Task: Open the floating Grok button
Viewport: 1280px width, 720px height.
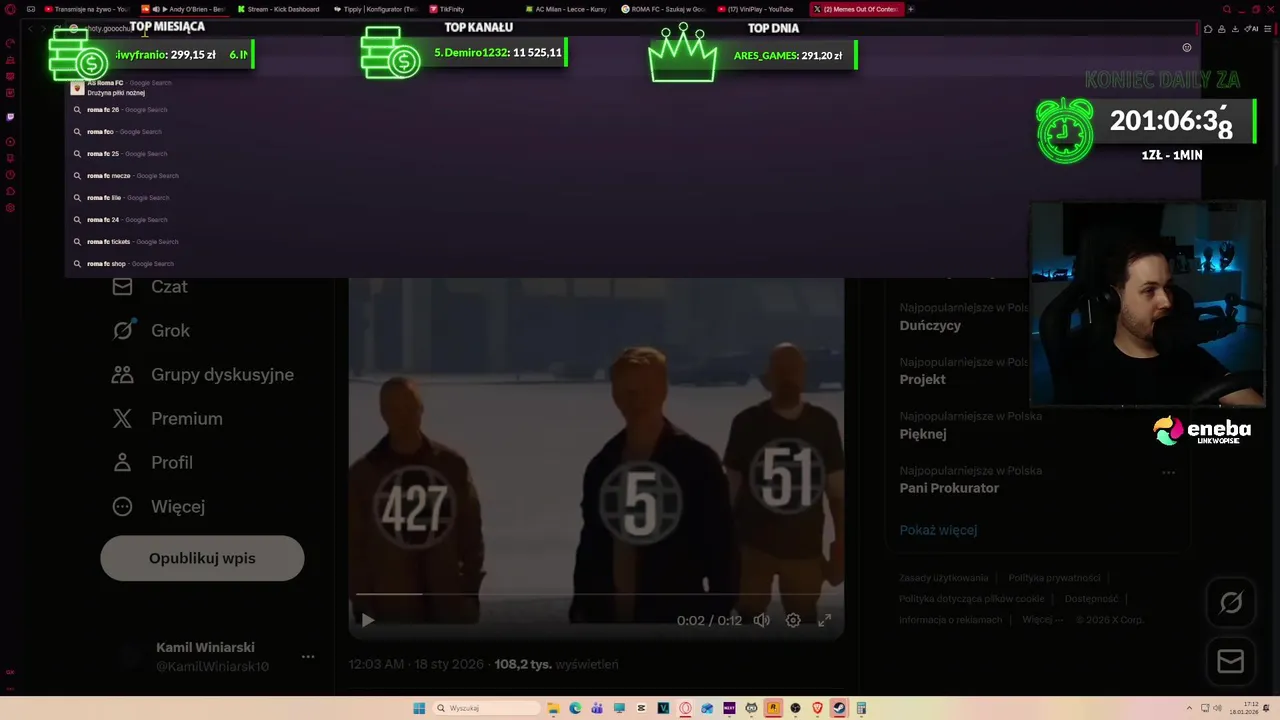Action: [1231, 602]
